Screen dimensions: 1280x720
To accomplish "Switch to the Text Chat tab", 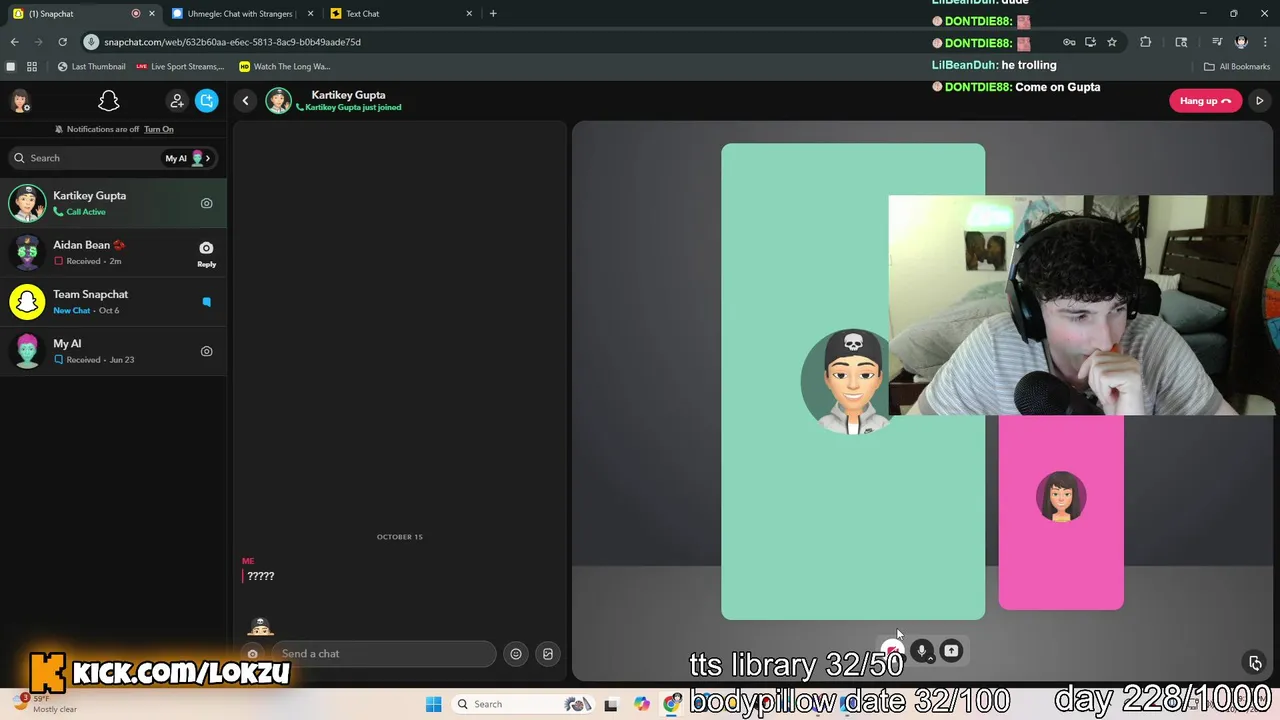I will (x=400, y=14).
